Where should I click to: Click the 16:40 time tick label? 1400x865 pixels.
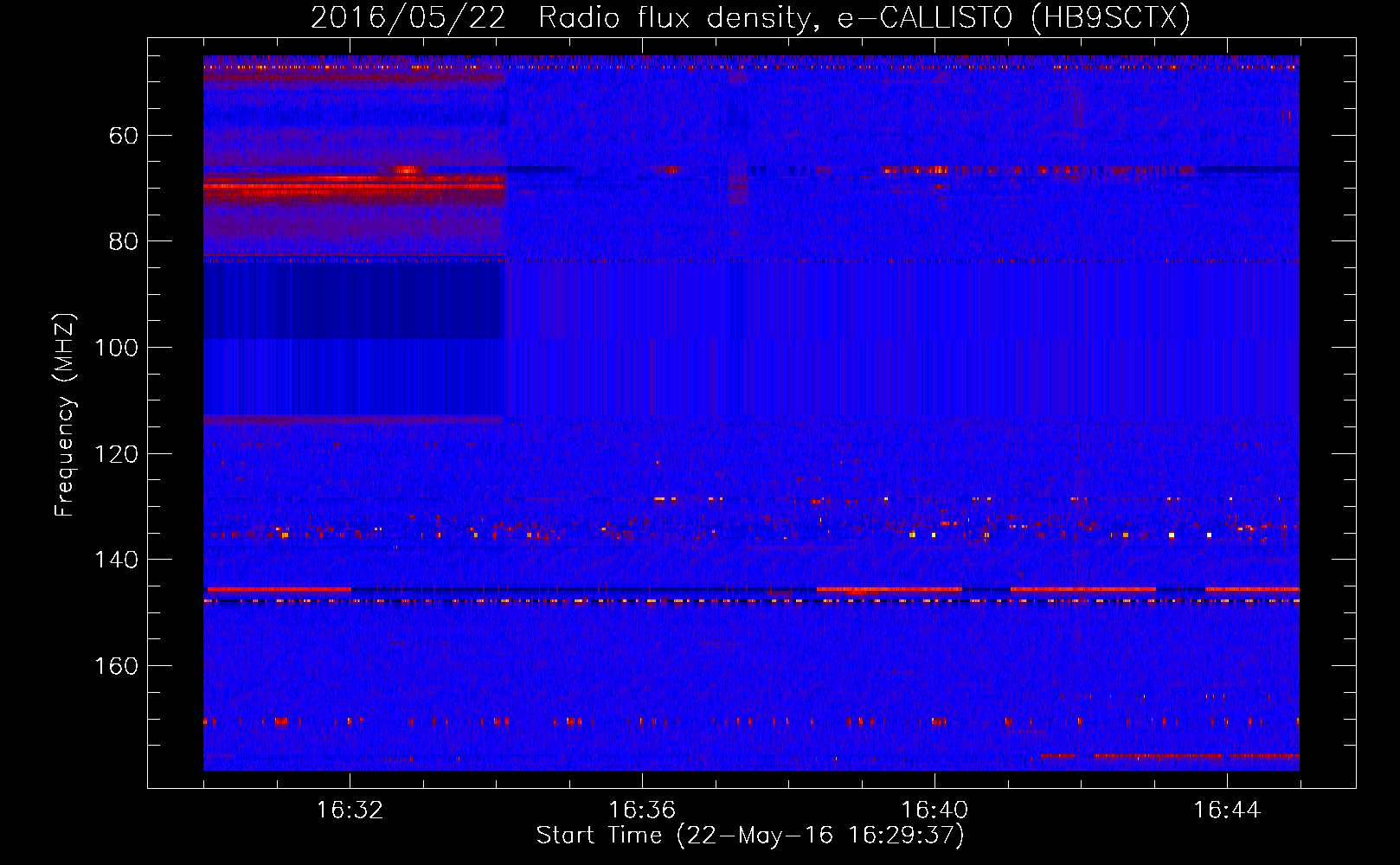[x=934, y=811]
